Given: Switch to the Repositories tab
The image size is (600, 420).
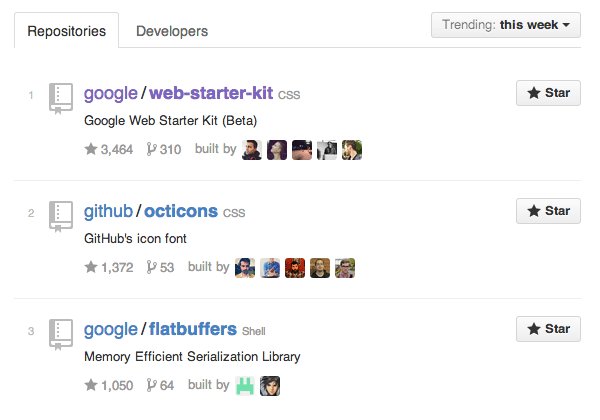Looking at the screenshot, I should click(x=67, y=31).
